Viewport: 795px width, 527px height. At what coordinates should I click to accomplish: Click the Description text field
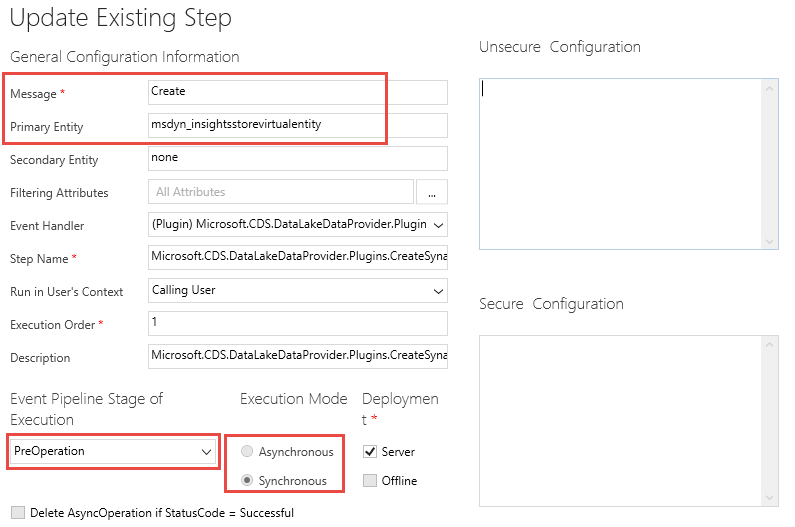point(297,356)
